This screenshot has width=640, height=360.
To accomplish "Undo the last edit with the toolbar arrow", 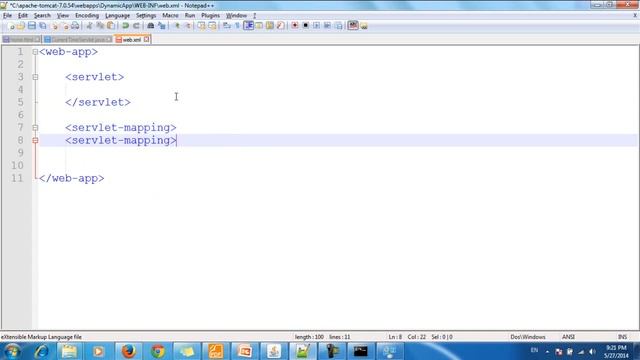I will point(126,26).
